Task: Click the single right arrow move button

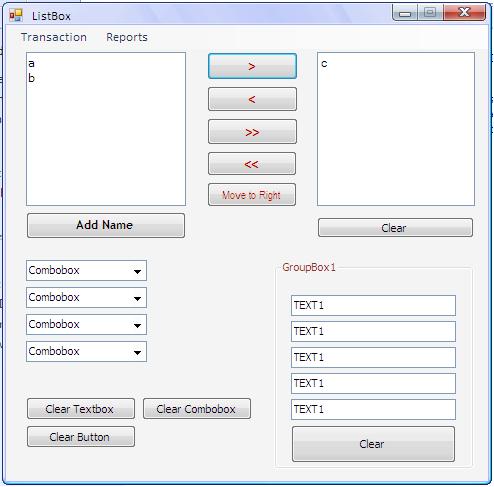Action: (x=252, y=66)
